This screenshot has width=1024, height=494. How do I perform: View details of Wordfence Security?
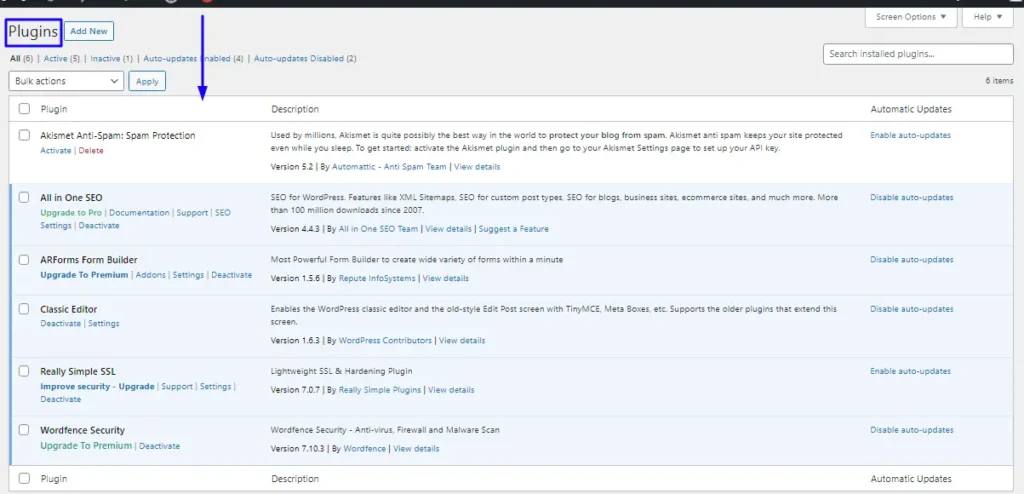[416, 449]
